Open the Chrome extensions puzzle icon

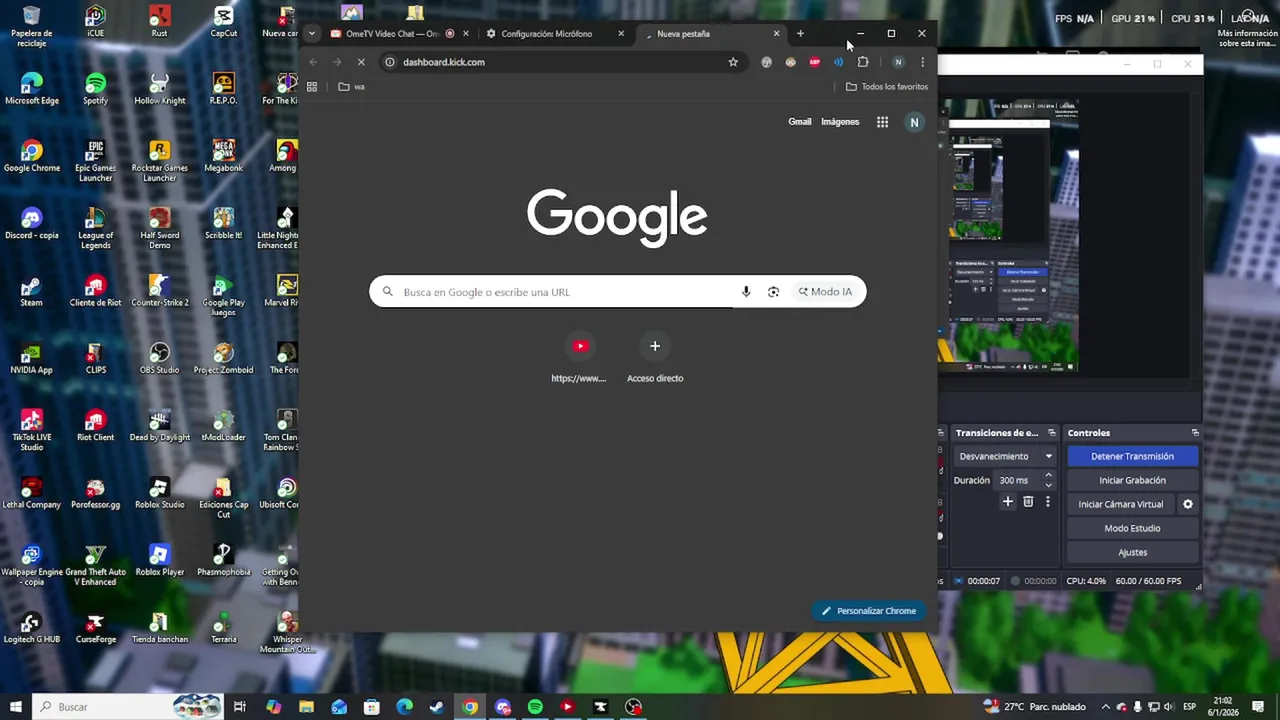pos(863,62)
